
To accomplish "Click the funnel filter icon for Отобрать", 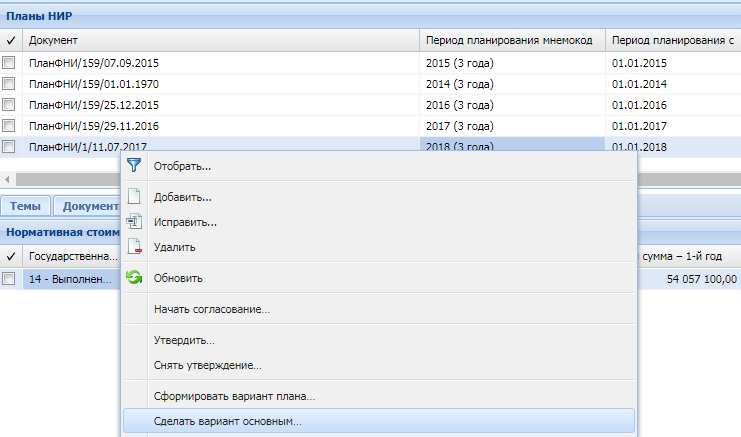I will coord(134,165).
